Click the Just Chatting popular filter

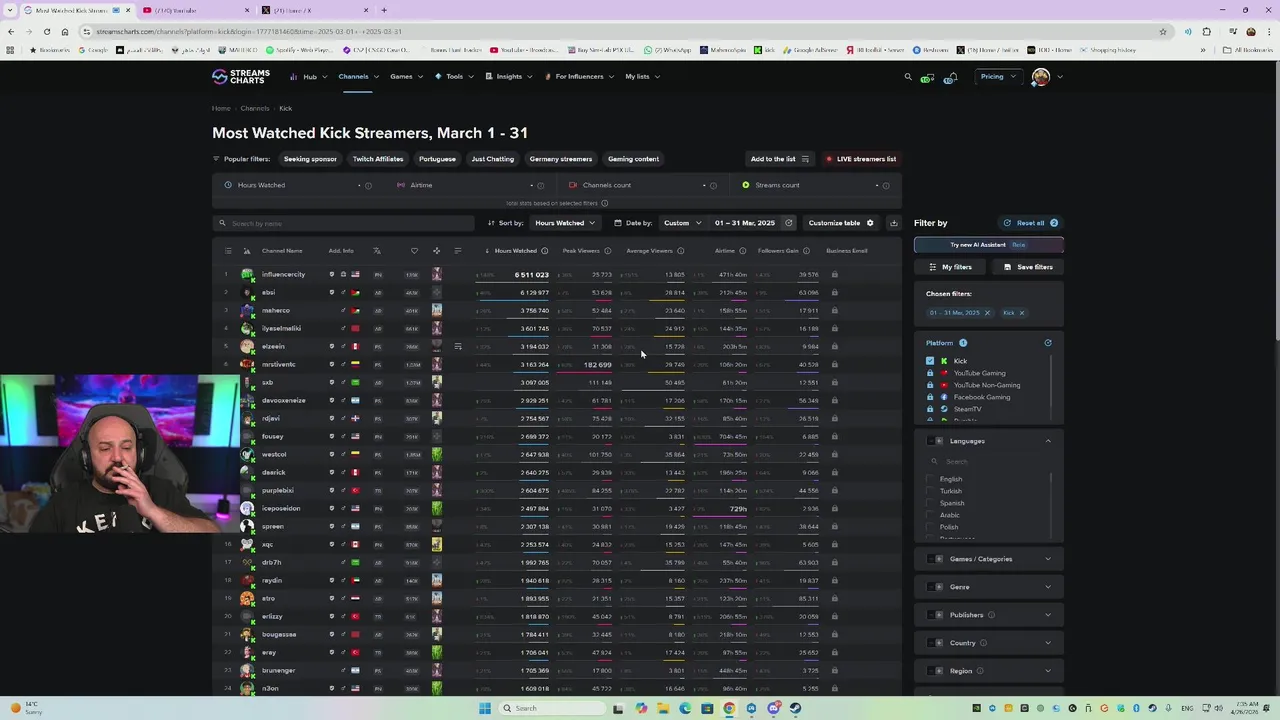(493, 159)
